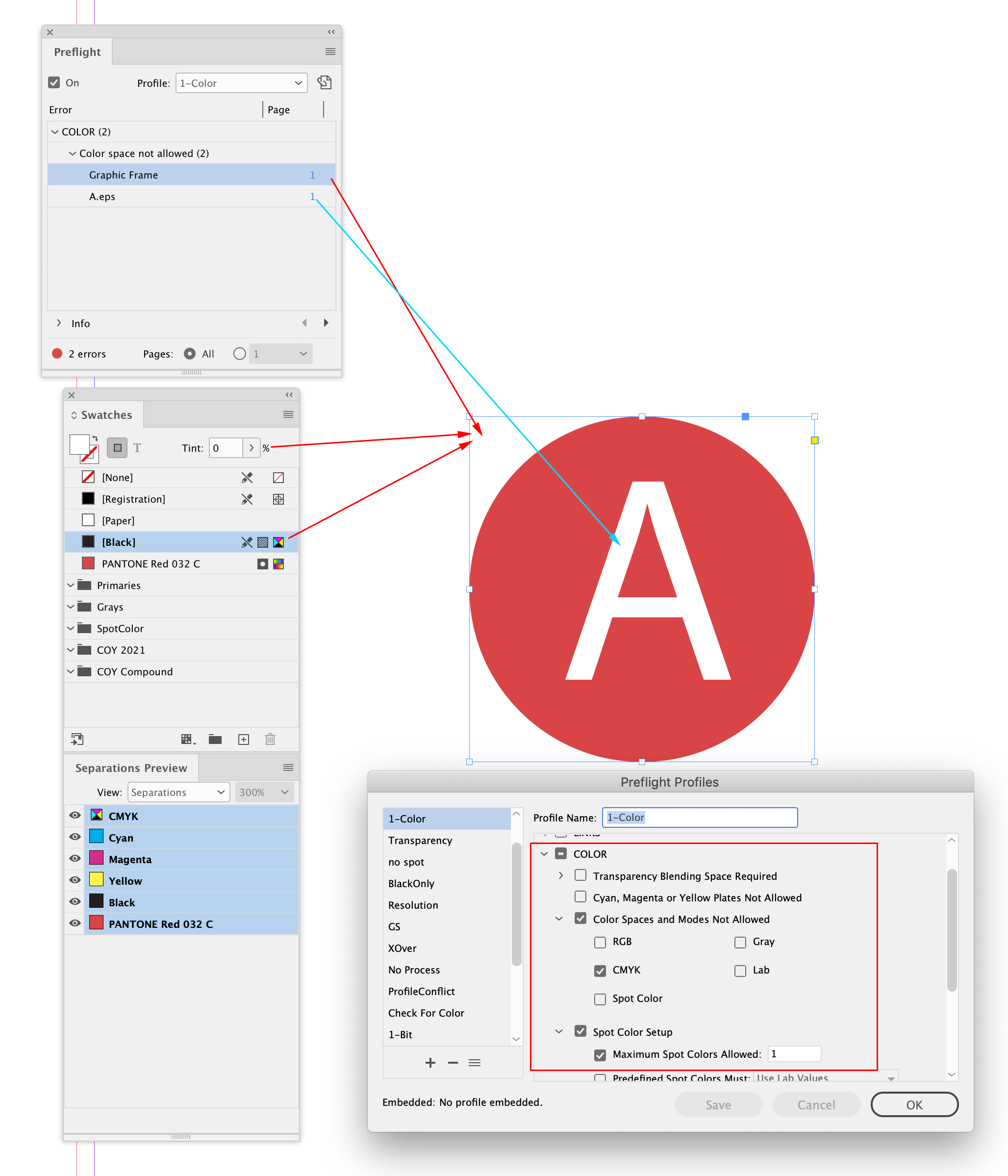Expand the Primaries swatch group
The width and height of the screenshot is (1008, 1176).
click(71, 585)
